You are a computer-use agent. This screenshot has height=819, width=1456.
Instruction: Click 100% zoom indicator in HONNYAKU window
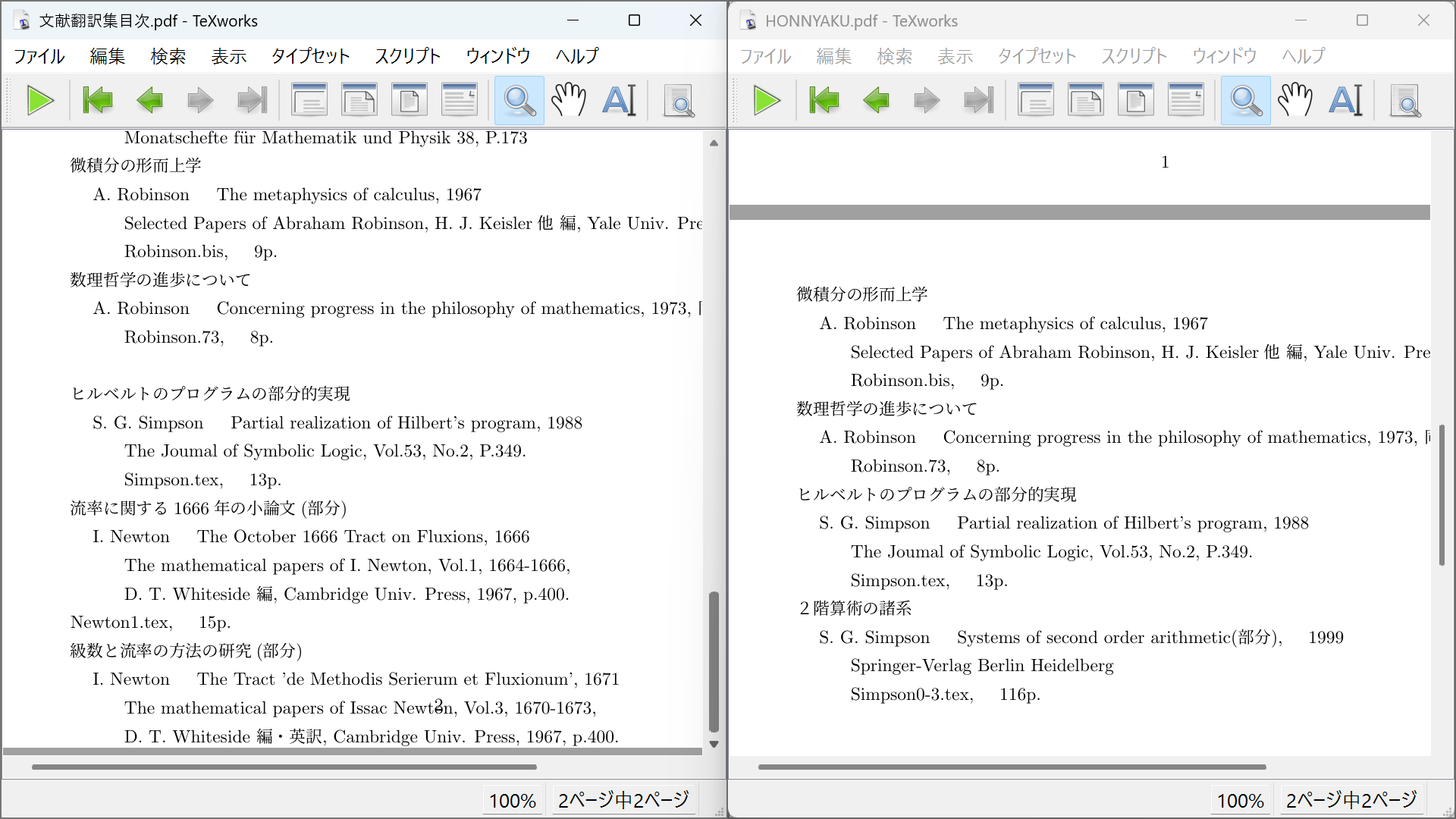pos(1241,801)
